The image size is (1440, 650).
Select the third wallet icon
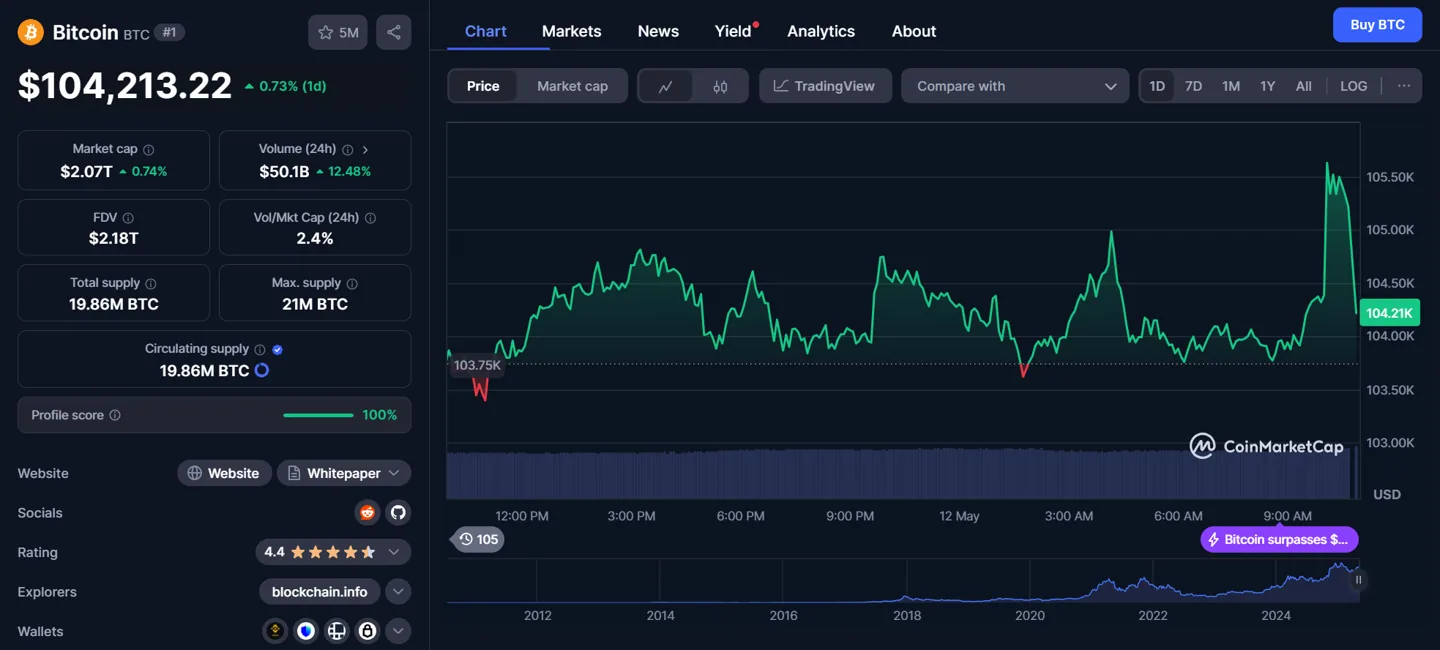[337, 631]
